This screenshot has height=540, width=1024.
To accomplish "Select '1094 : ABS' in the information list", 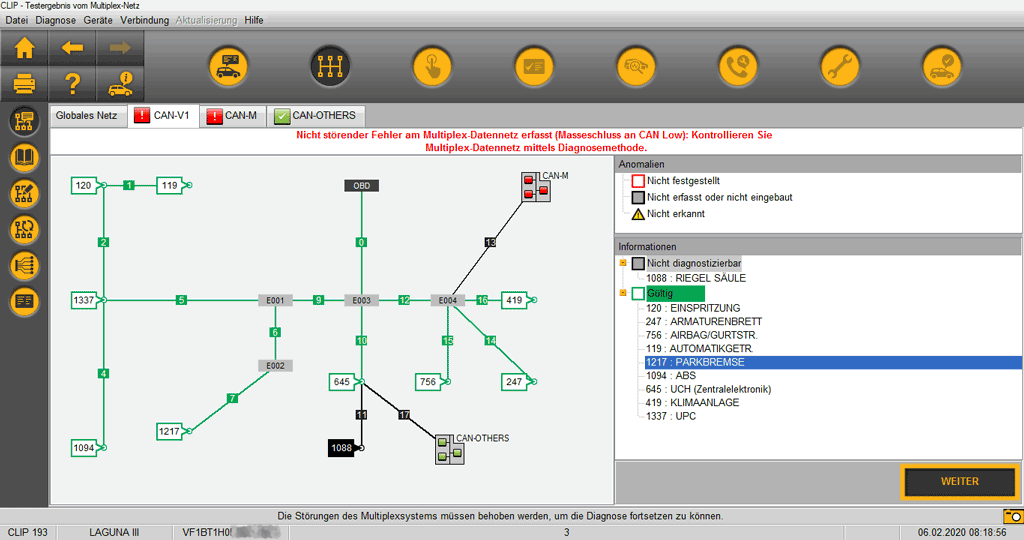I will [670, 376].
